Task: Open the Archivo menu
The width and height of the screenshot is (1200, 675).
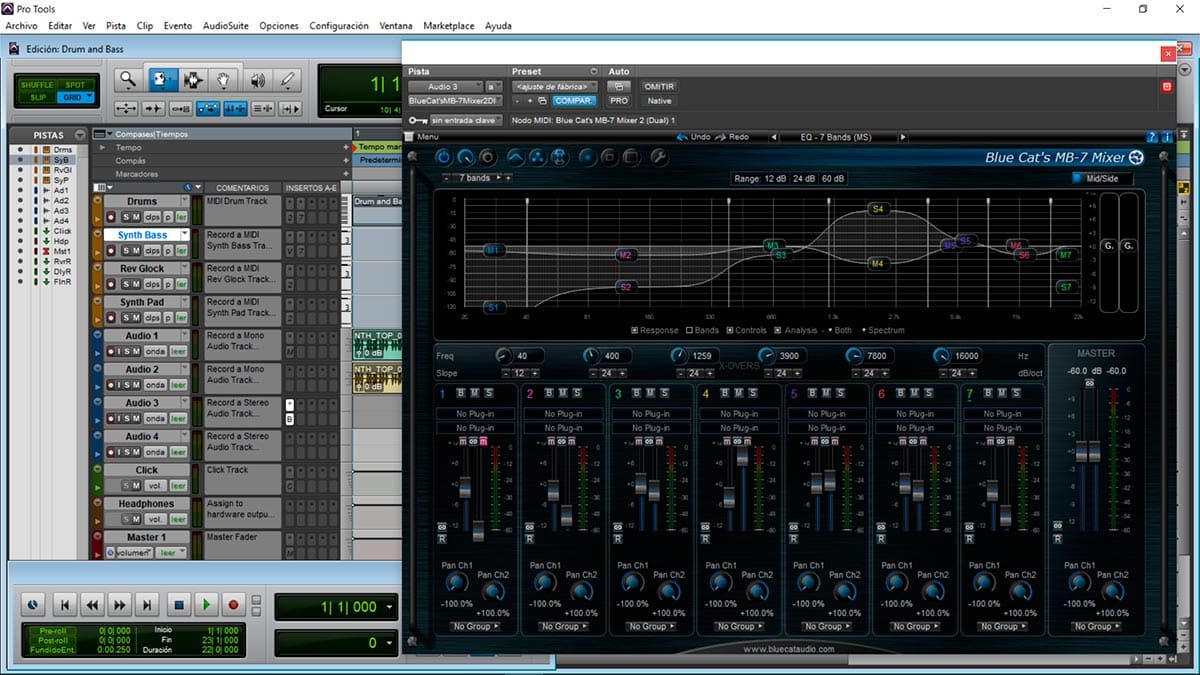Action: click(21, 25)
